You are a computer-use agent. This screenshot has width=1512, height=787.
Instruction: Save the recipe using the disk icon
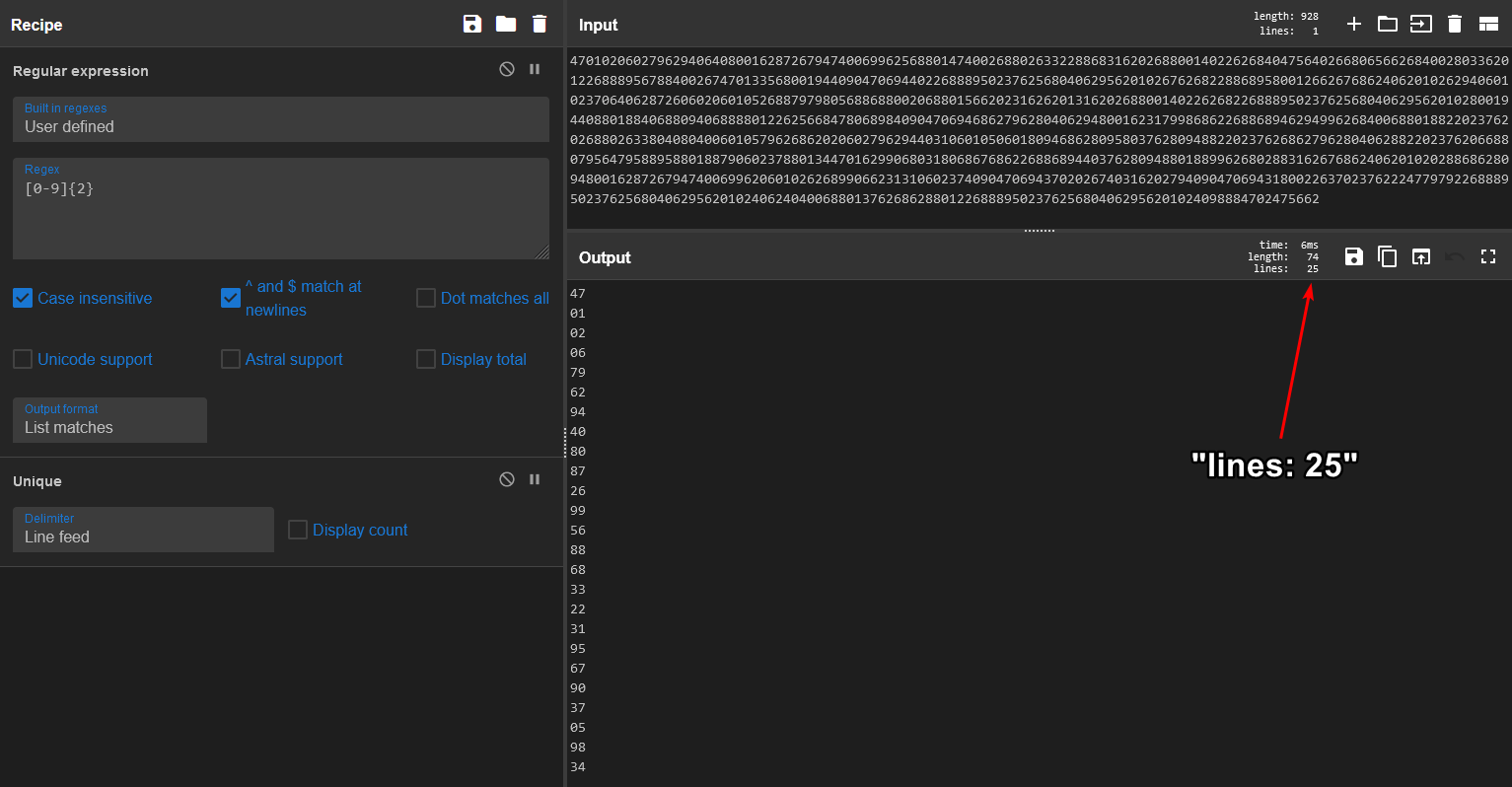tap(472, 24)
